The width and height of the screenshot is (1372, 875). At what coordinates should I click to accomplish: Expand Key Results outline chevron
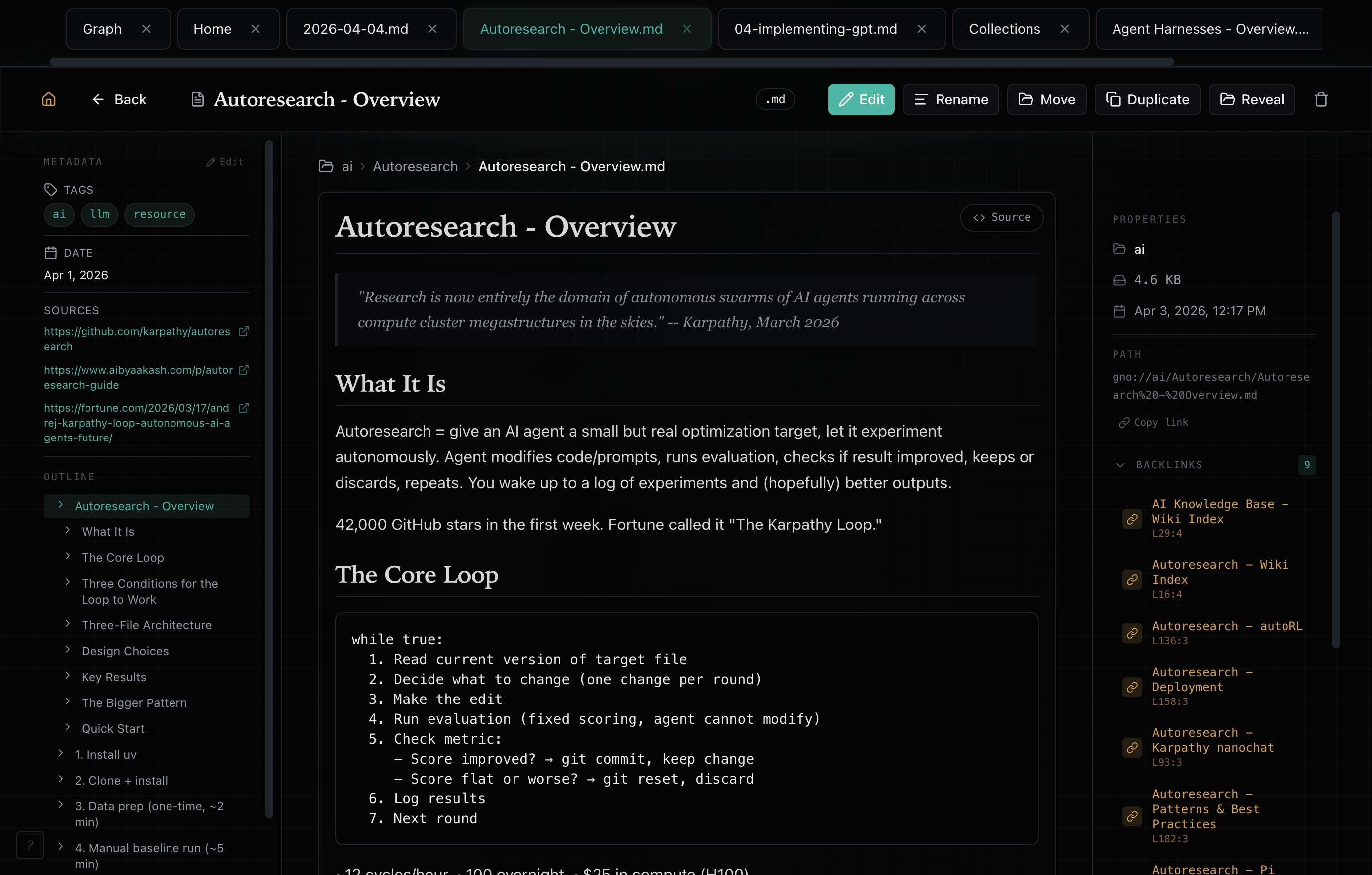[67, 676]
